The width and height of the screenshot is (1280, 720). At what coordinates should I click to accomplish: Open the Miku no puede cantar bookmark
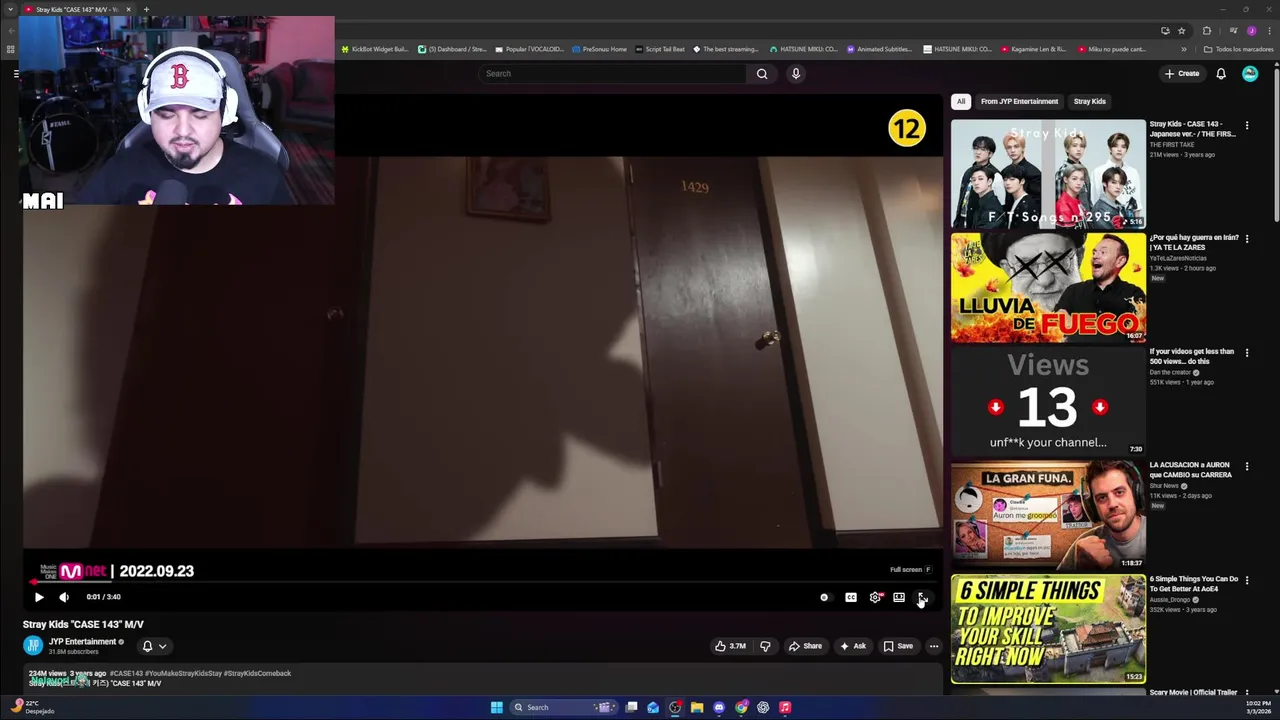point(1112,49)
